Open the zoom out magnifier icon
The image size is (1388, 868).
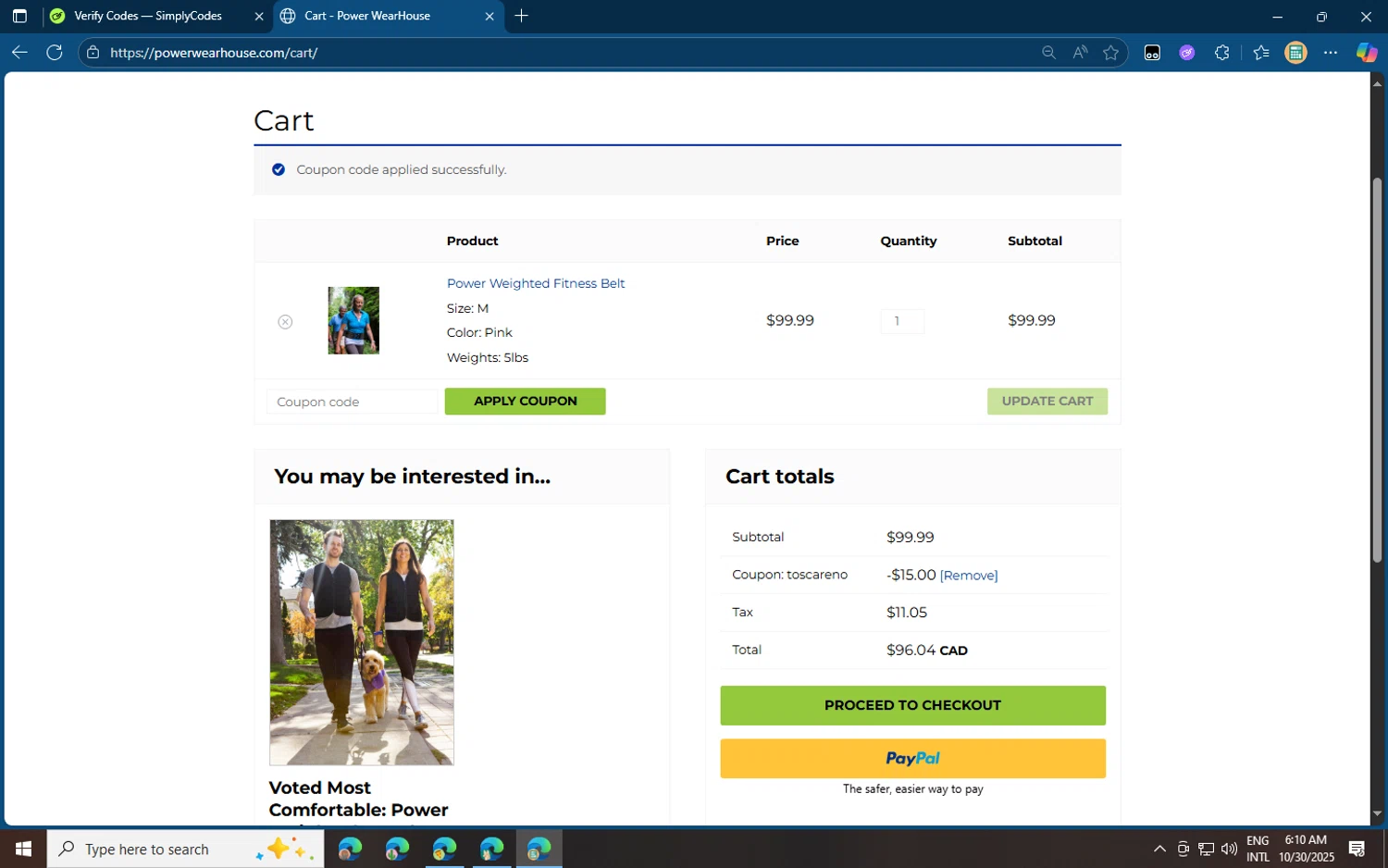click(x=1048, y=53)
